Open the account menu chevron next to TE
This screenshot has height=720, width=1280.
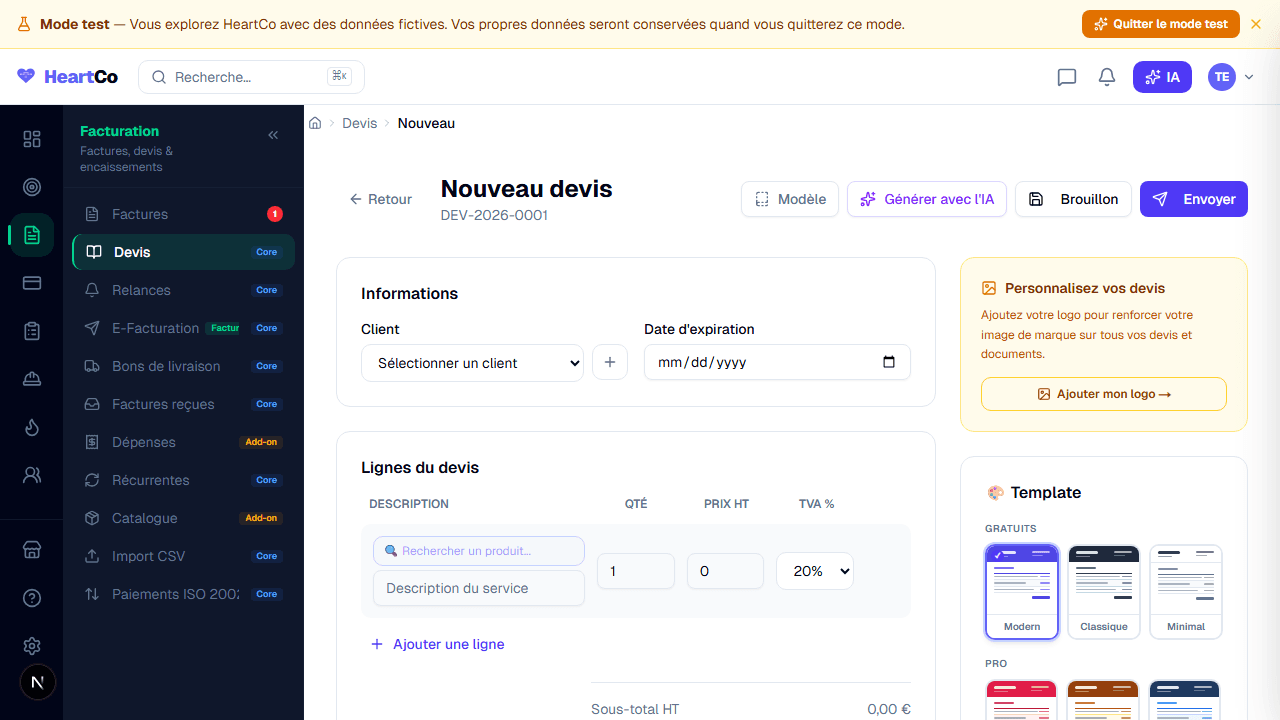tap(1248, 77)
